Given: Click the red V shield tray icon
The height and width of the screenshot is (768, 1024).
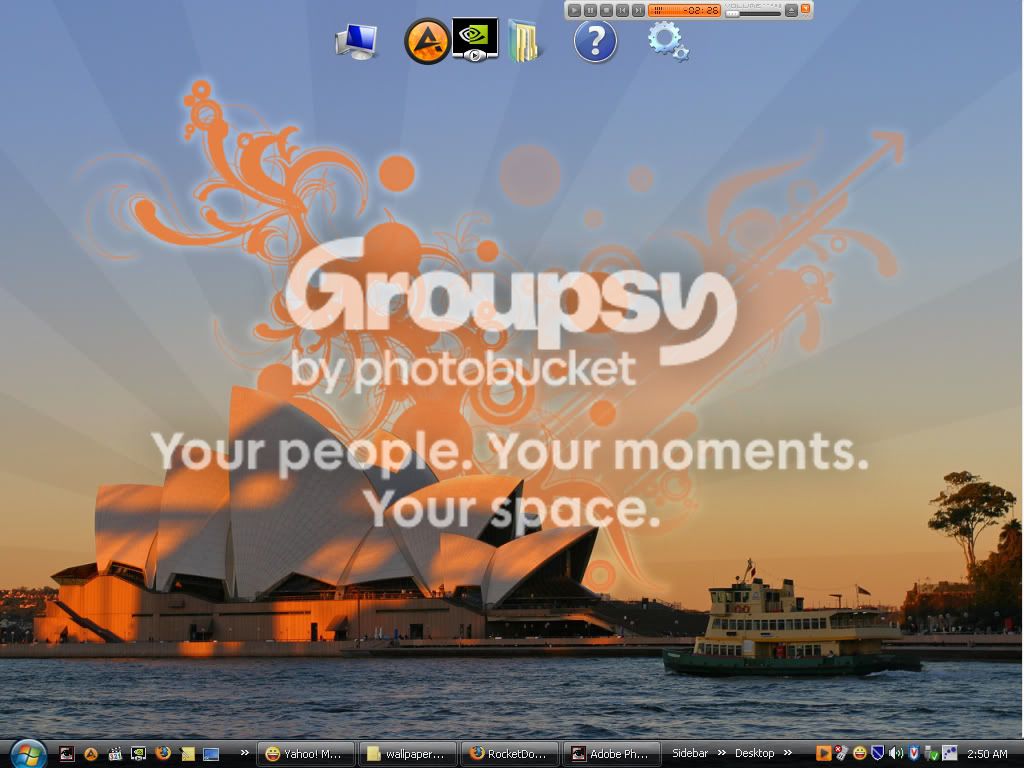Looking at the screenshot, I should point(914,754).
